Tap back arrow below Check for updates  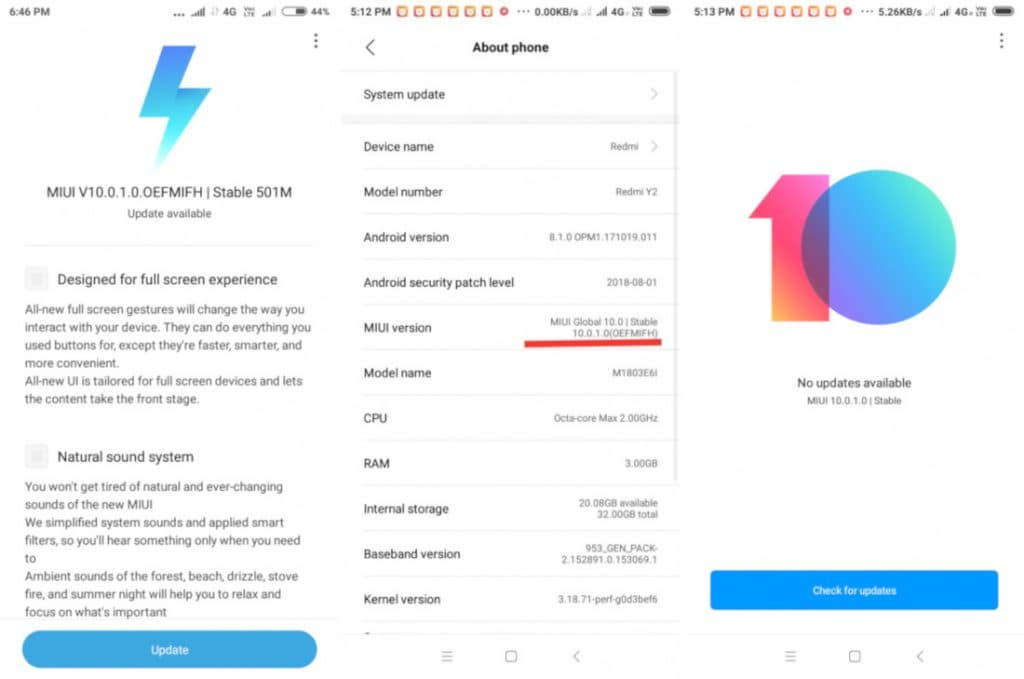(x=920, y=656)
